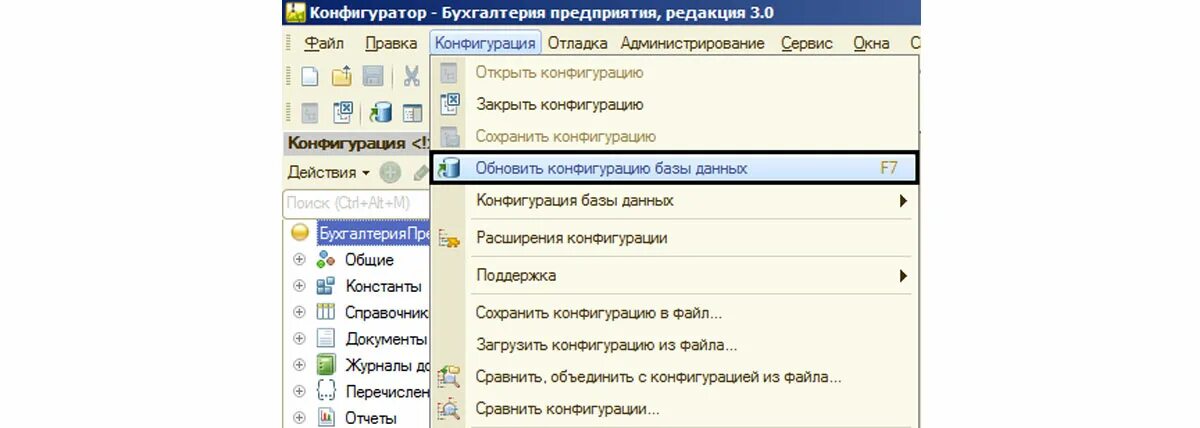The image size is (1200, 428).
Task: Expand the Справочники tree node
Action: pos(299,312)
